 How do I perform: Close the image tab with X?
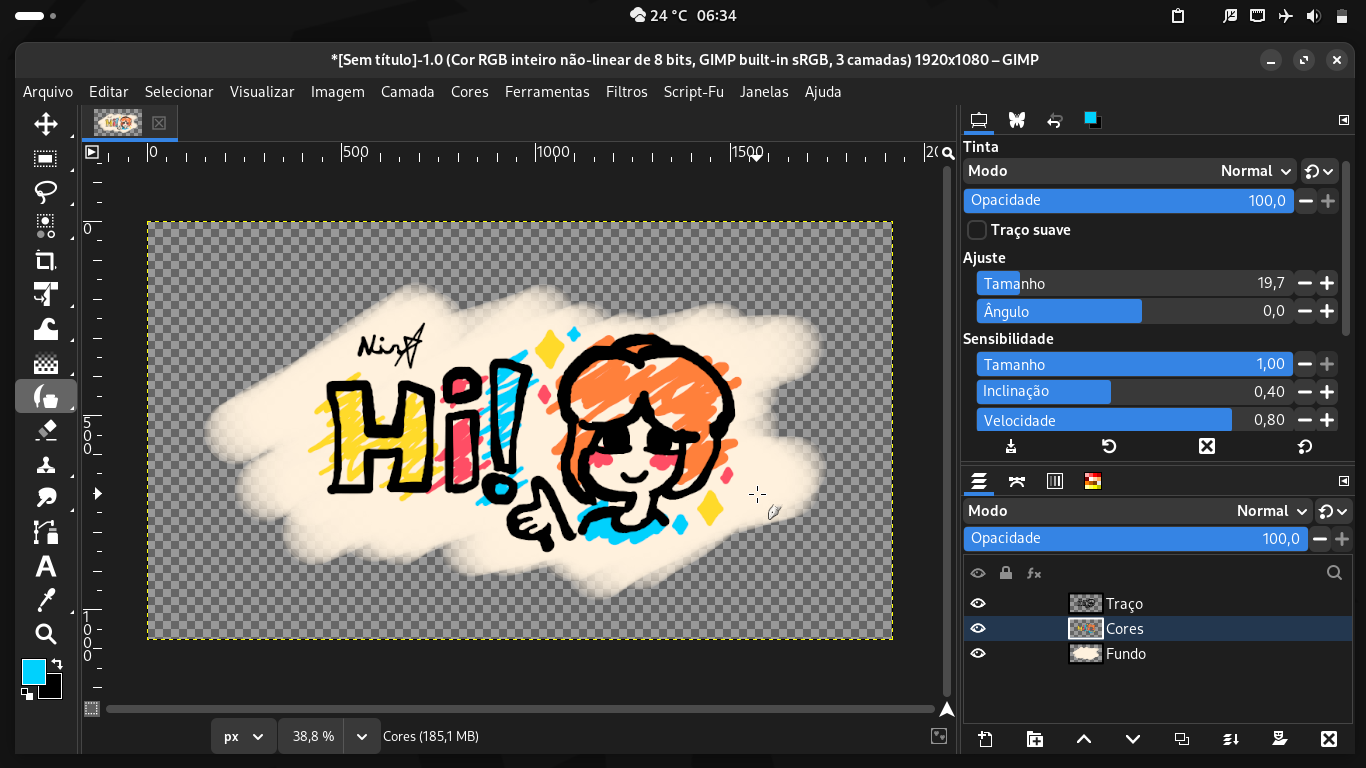[159, 123]
